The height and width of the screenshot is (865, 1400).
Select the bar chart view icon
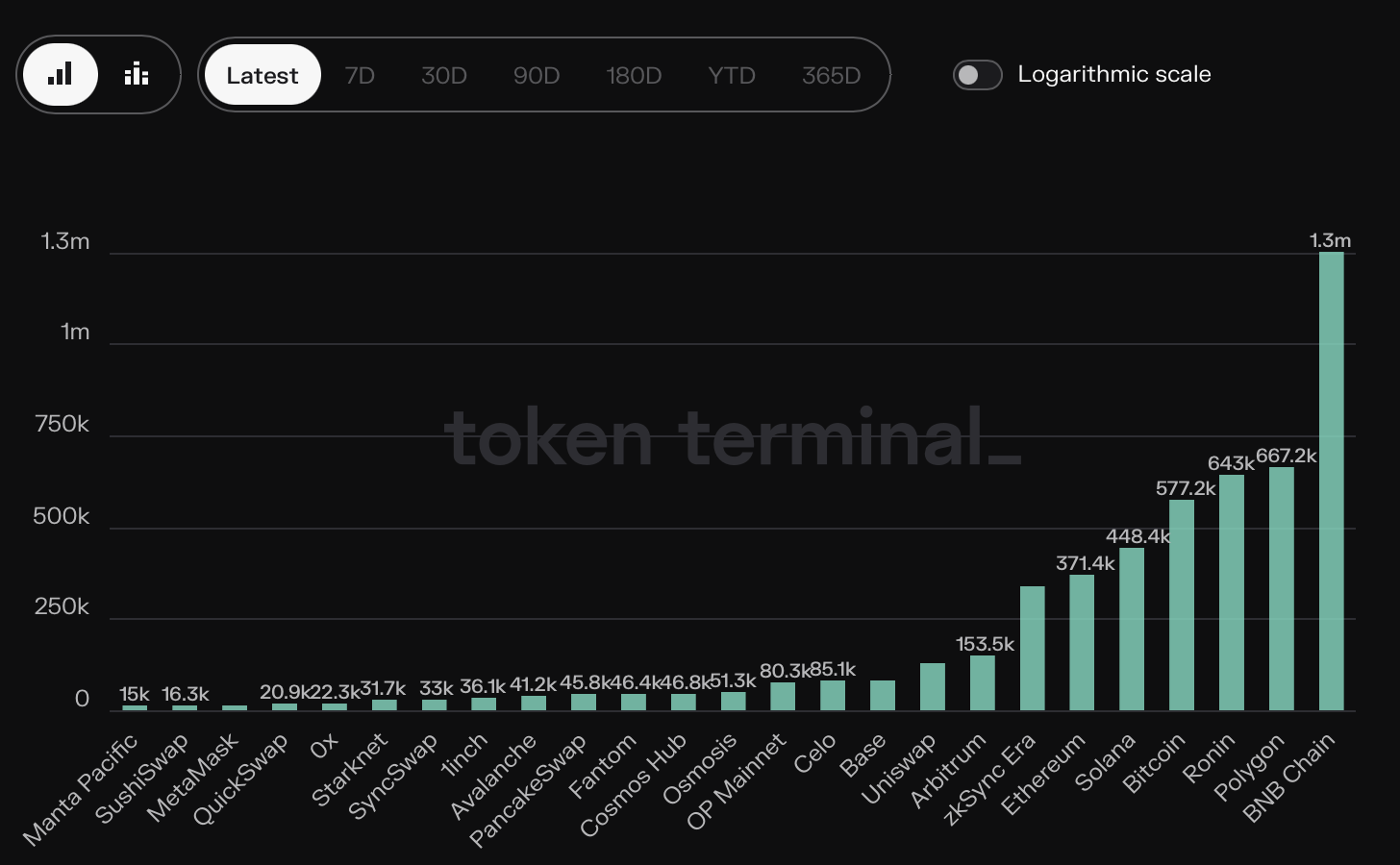tap(61, 75)
